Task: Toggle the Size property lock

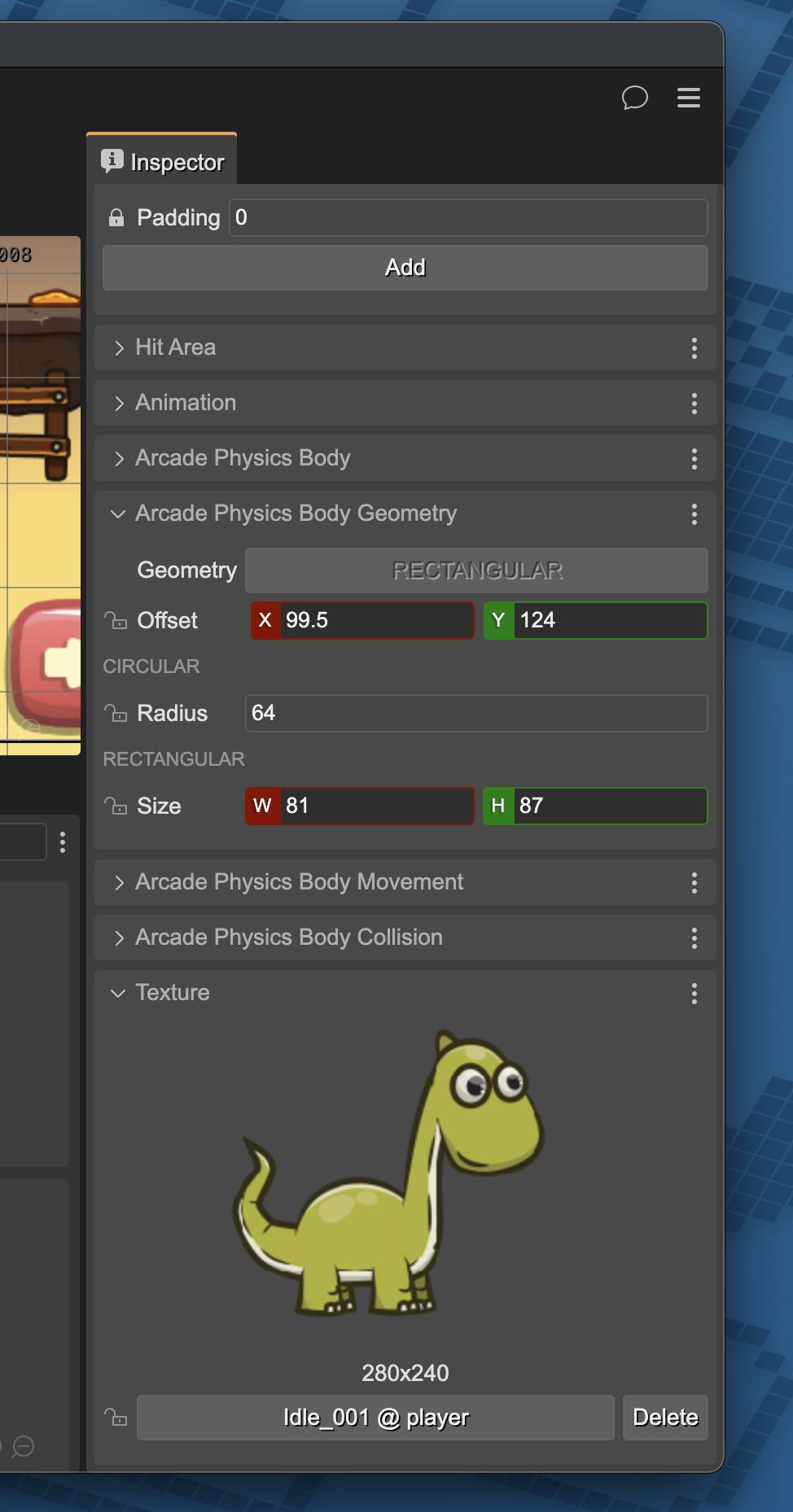Action: (116, 806)
